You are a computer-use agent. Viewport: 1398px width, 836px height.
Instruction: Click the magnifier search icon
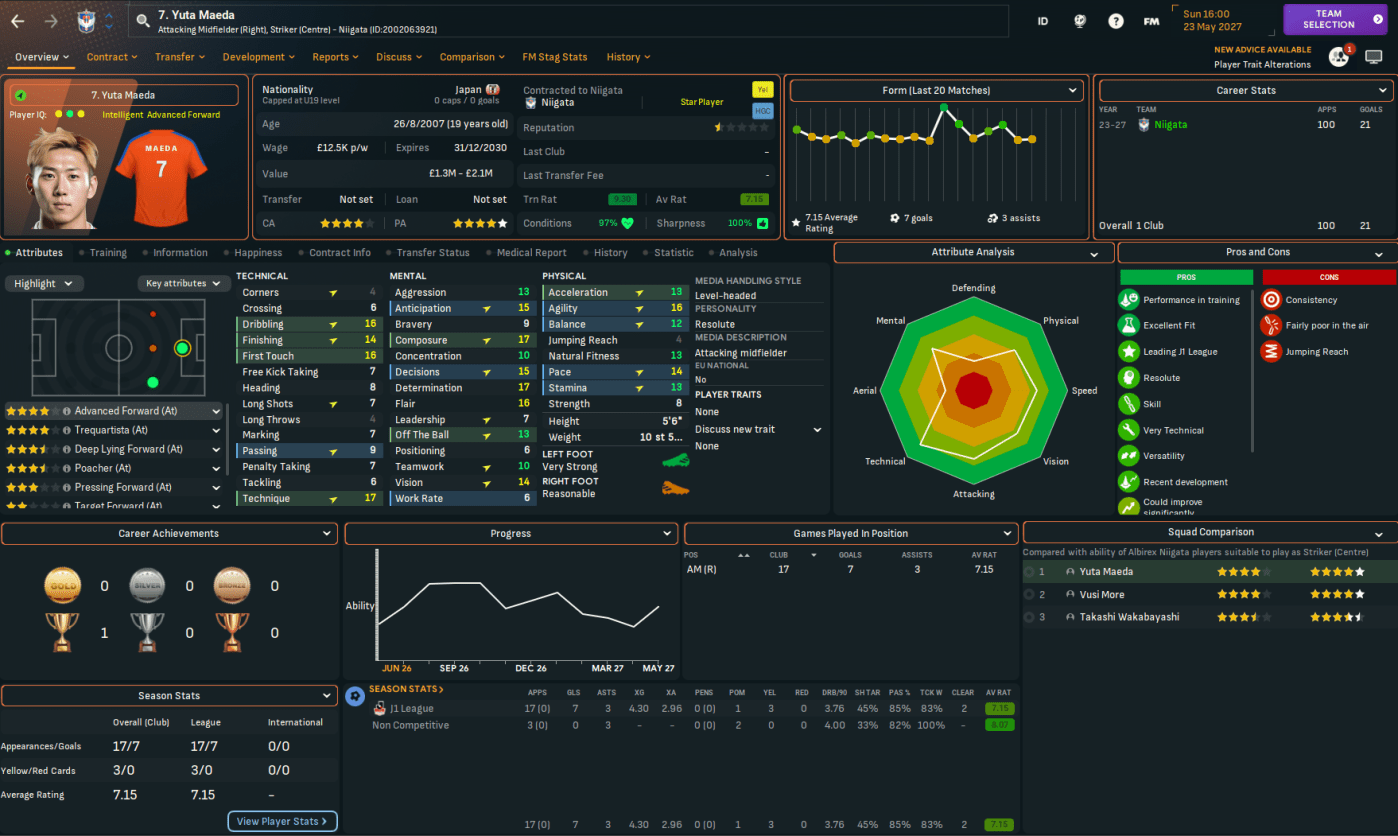pyautogui.click(x=143, y=19)
